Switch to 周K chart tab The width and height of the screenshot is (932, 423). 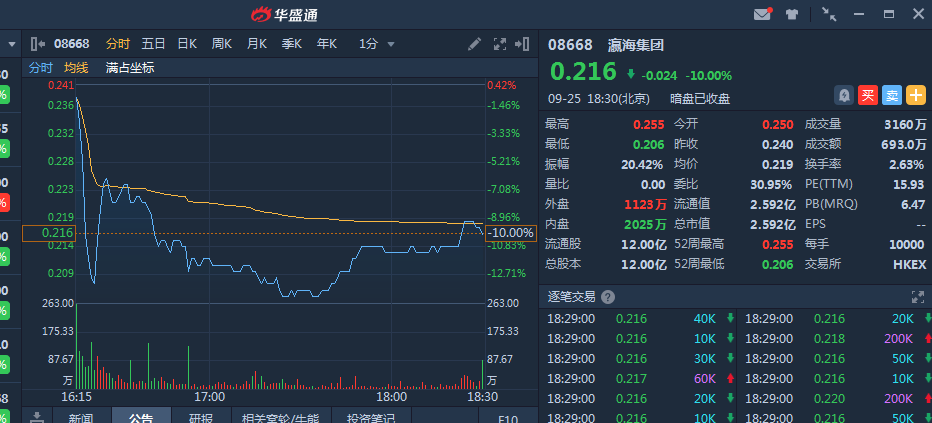222,44
